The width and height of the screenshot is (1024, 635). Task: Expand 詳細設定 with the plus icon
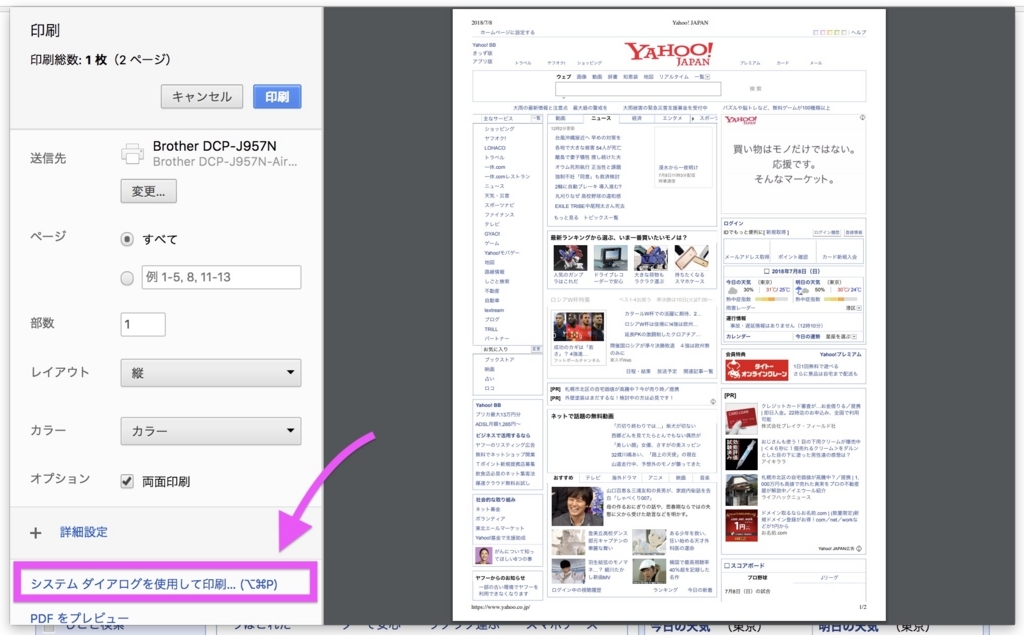[36, 533]
